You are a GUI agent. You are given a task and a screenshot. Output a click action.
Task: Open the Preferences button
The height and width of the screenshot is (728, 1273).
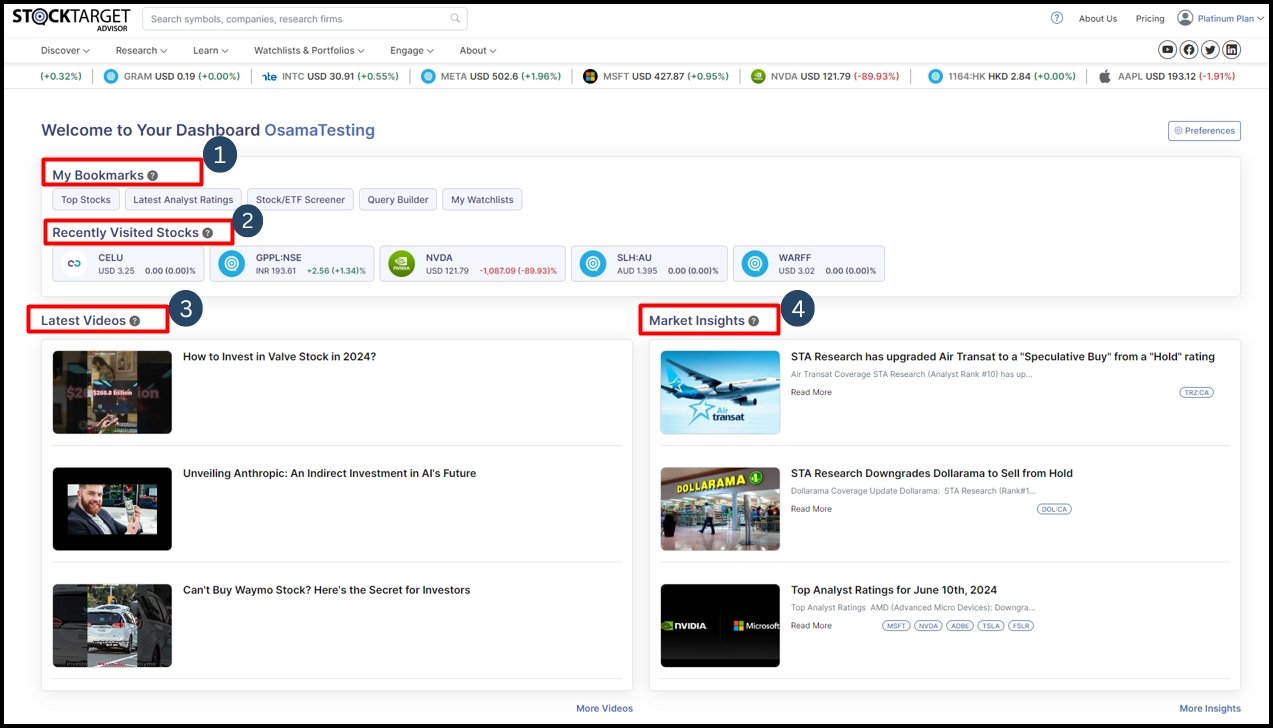1204,130
